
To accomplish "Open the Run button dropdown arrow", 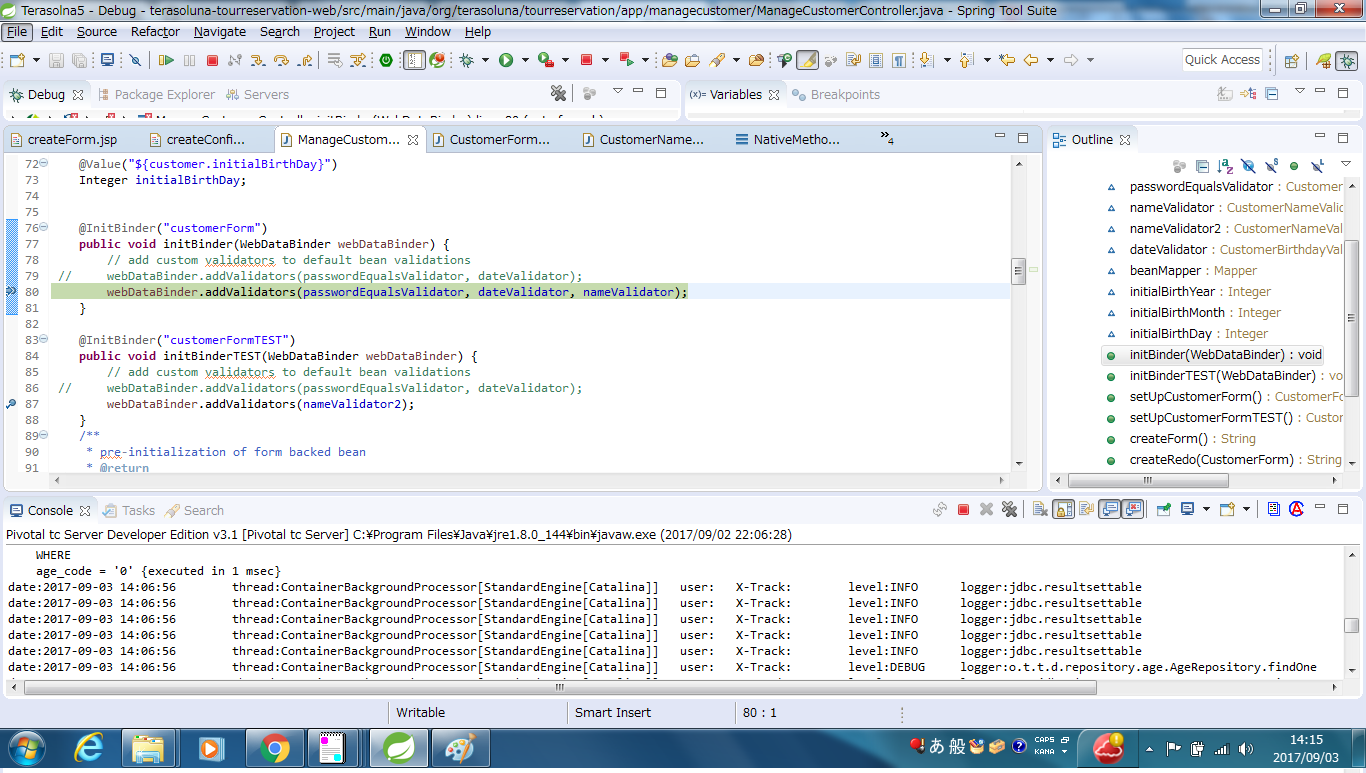I will click(525, 60).
